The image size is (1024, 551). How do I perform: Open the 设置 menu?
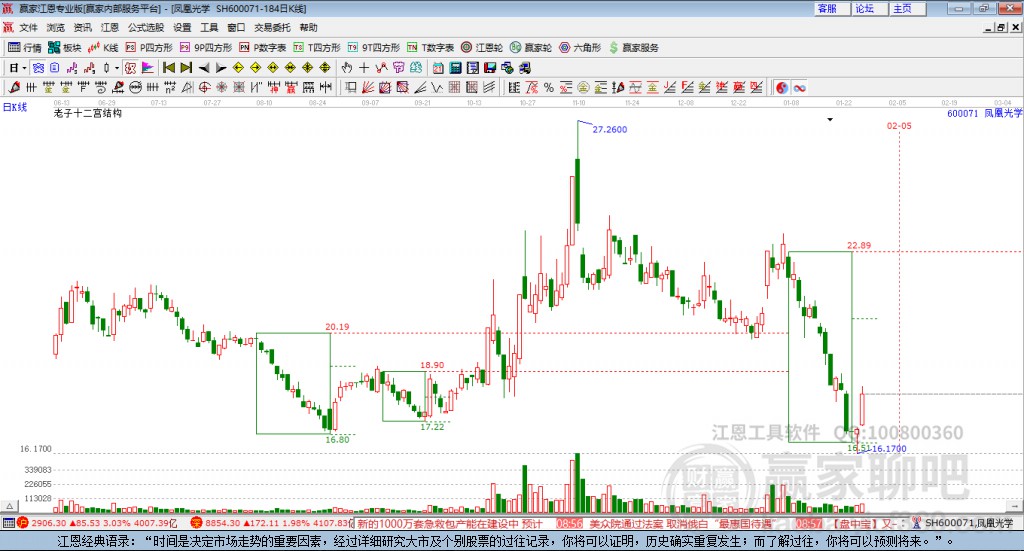coord(182,27)
